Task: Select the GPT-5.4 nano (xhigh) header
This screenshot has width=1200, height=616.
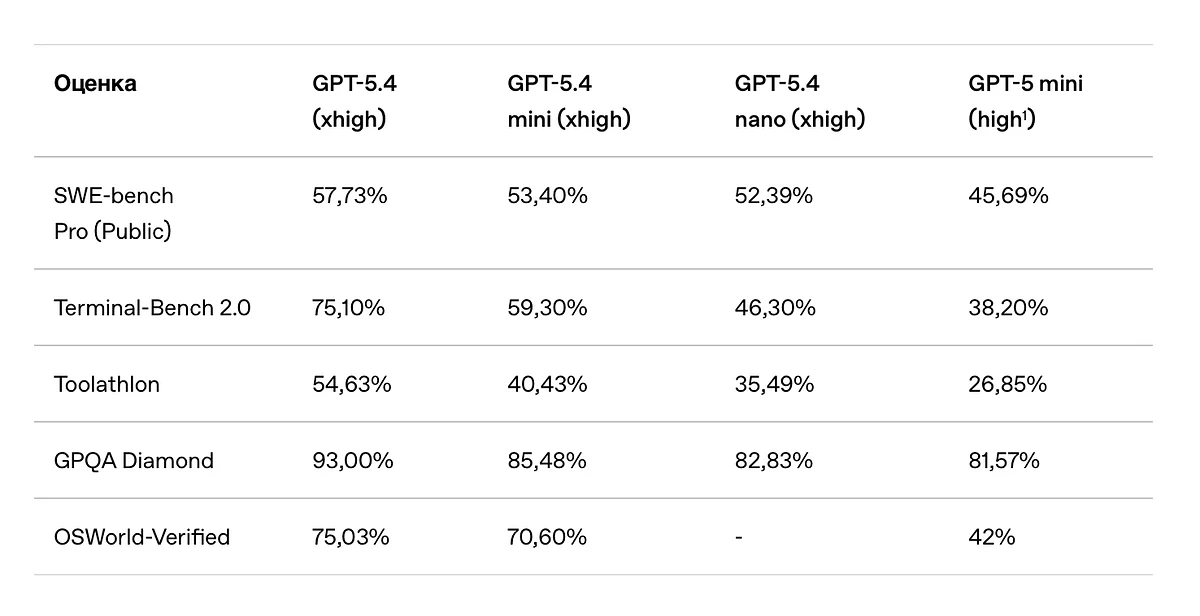Action: [798, 101]
